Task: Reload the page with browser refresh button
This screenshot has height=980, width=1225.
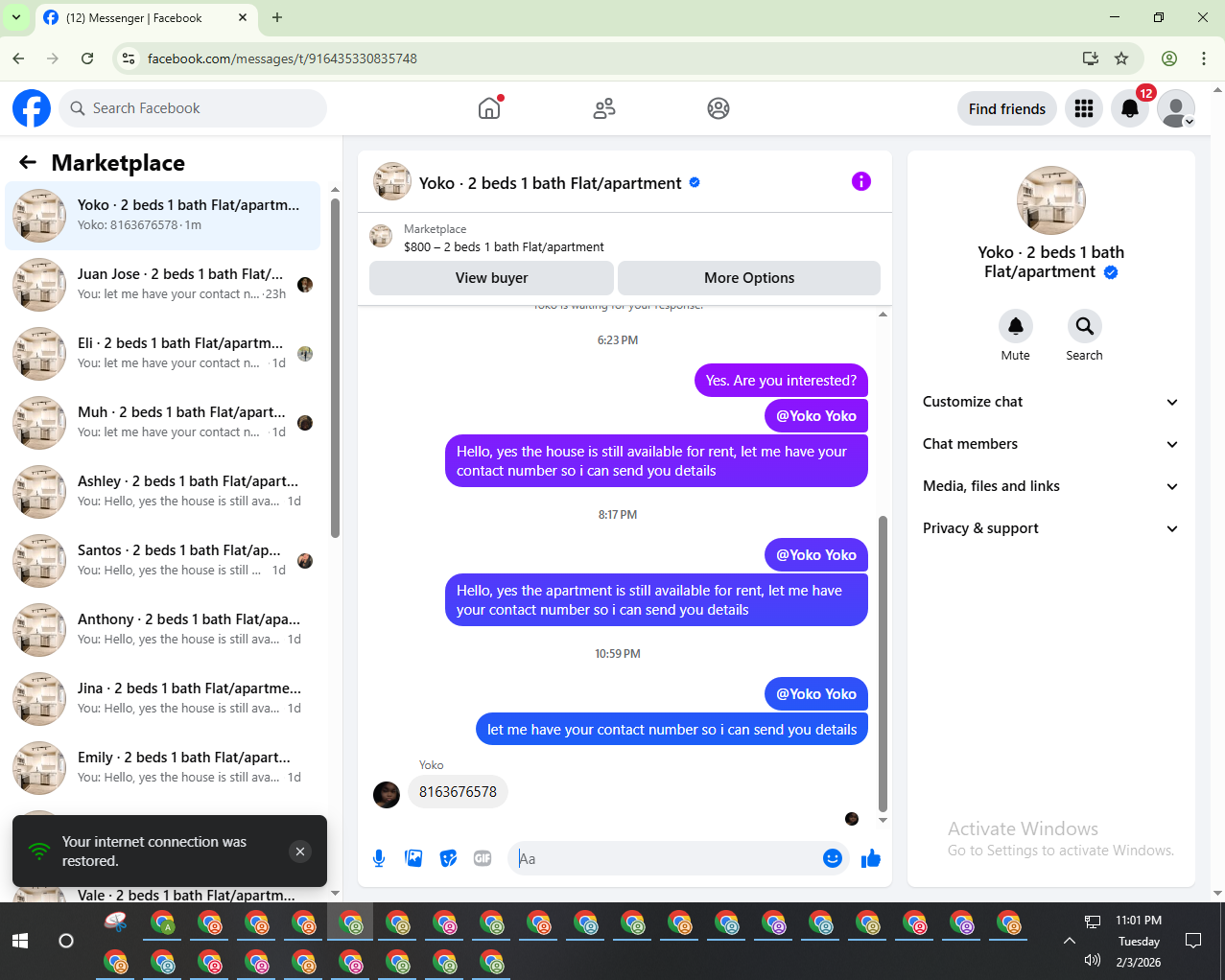Action: pyautogui.click(x=87, y=58)
